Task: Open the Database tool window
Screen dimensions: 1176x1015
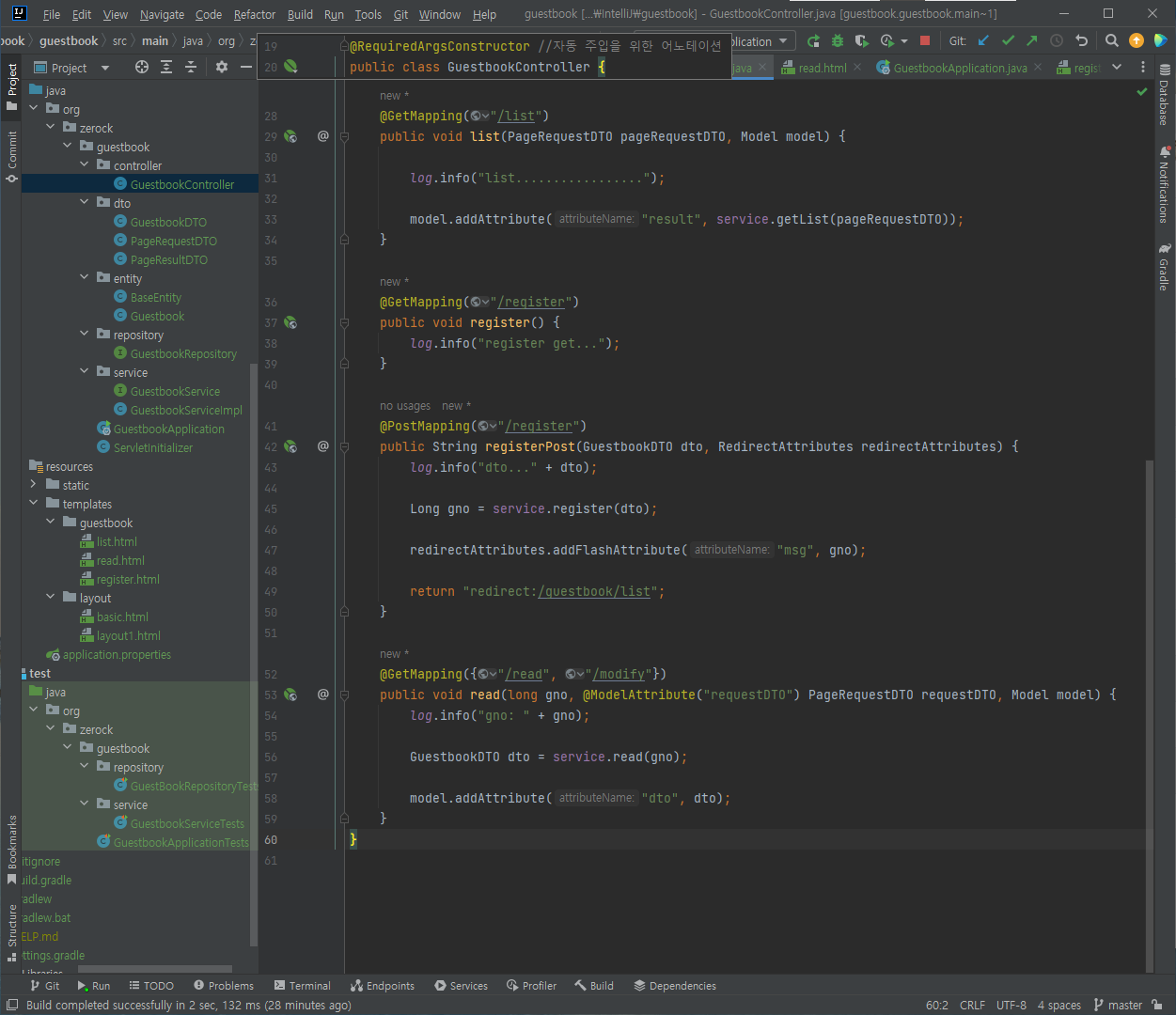Action: 1165,95
